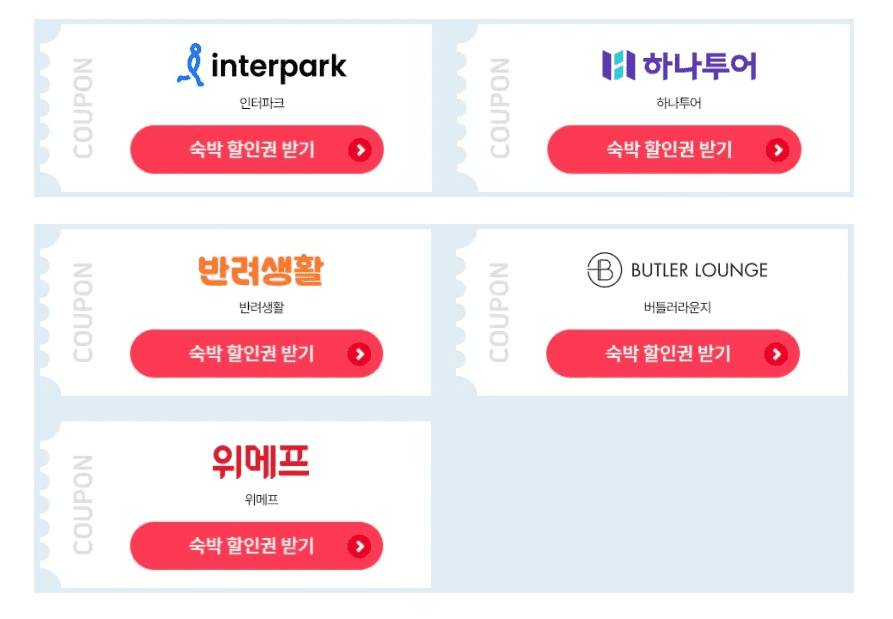Claim the 위메프 accommodation discount voucher

[256, 546]
